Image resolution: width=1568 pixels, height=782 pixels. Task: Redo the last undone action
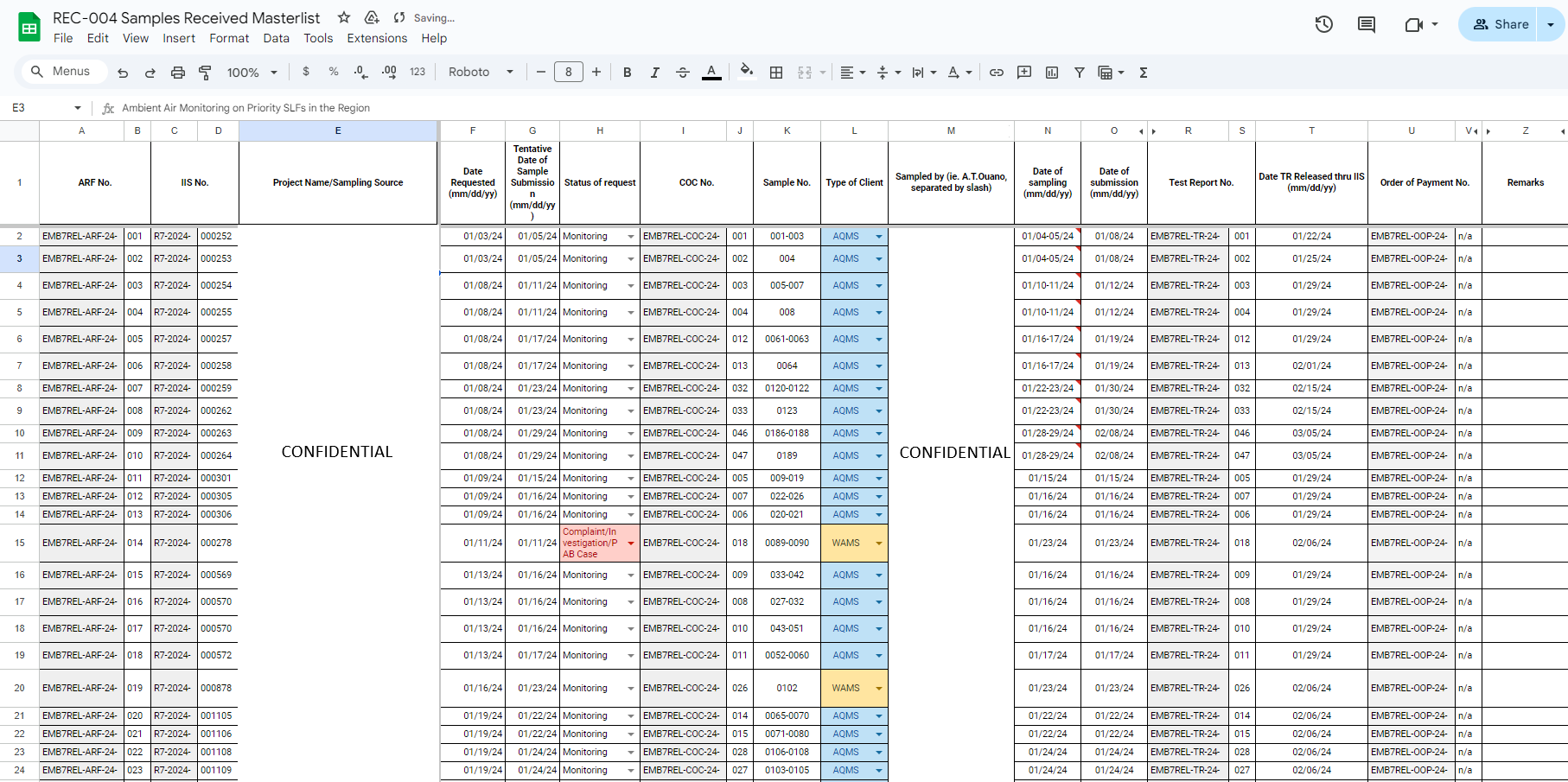pyautogui.click(x=150, y=73)
